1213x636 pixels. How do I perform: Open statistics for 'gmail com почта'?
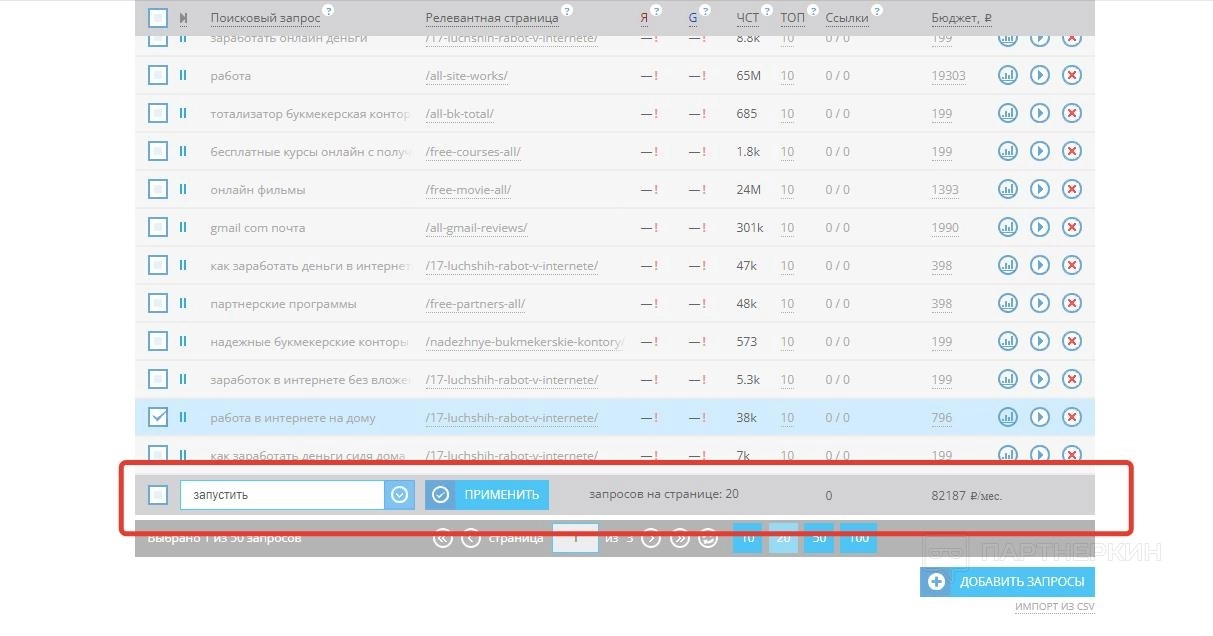1007,227
